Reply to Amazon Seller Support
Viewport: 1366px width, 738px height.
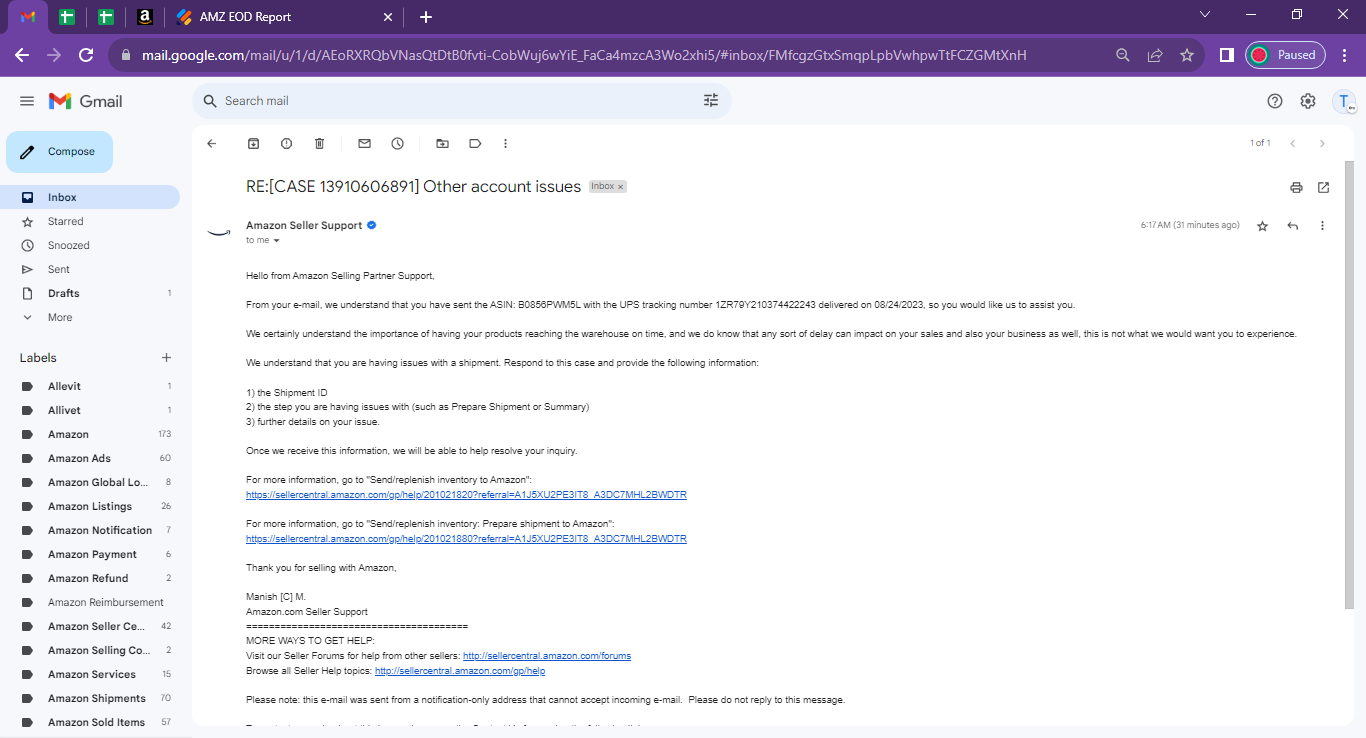click(1293, 226)
